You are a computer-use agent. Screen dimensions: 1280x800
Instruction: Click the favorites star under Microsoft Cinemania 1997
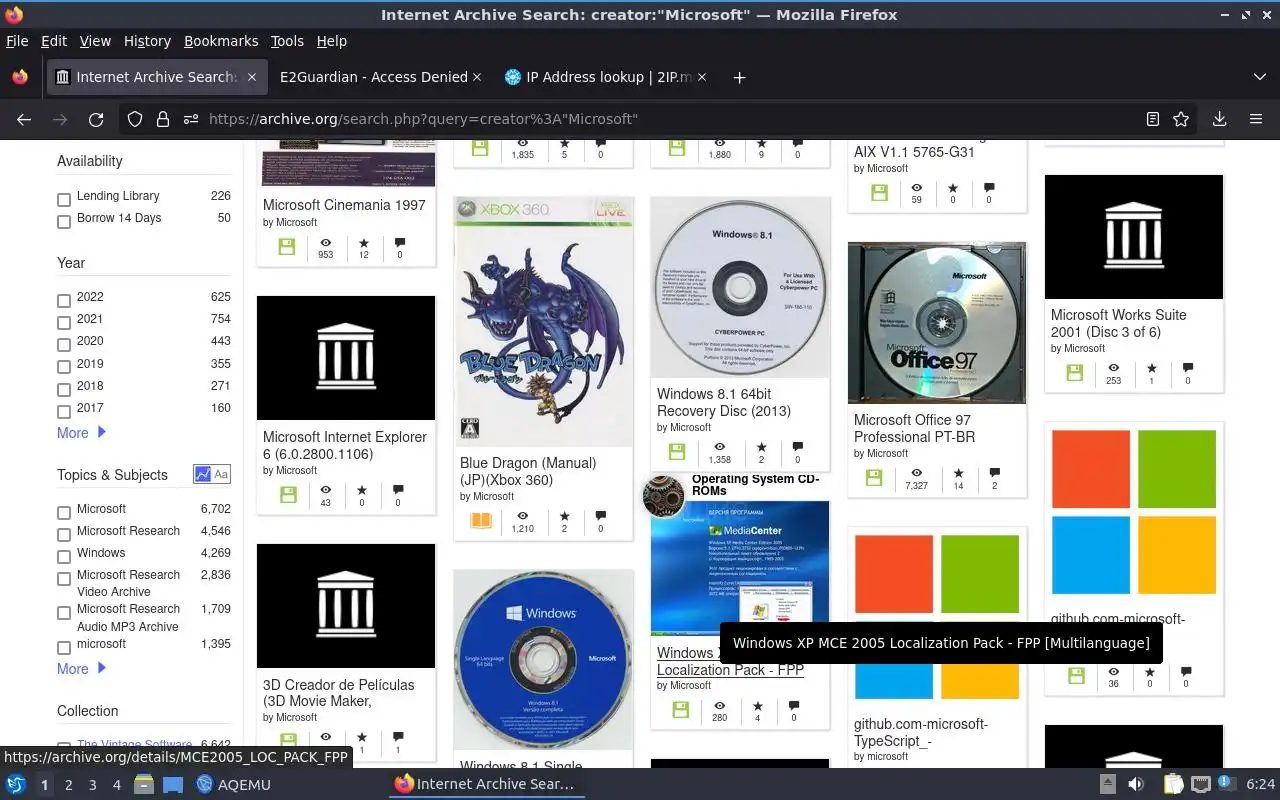(364, 243)
